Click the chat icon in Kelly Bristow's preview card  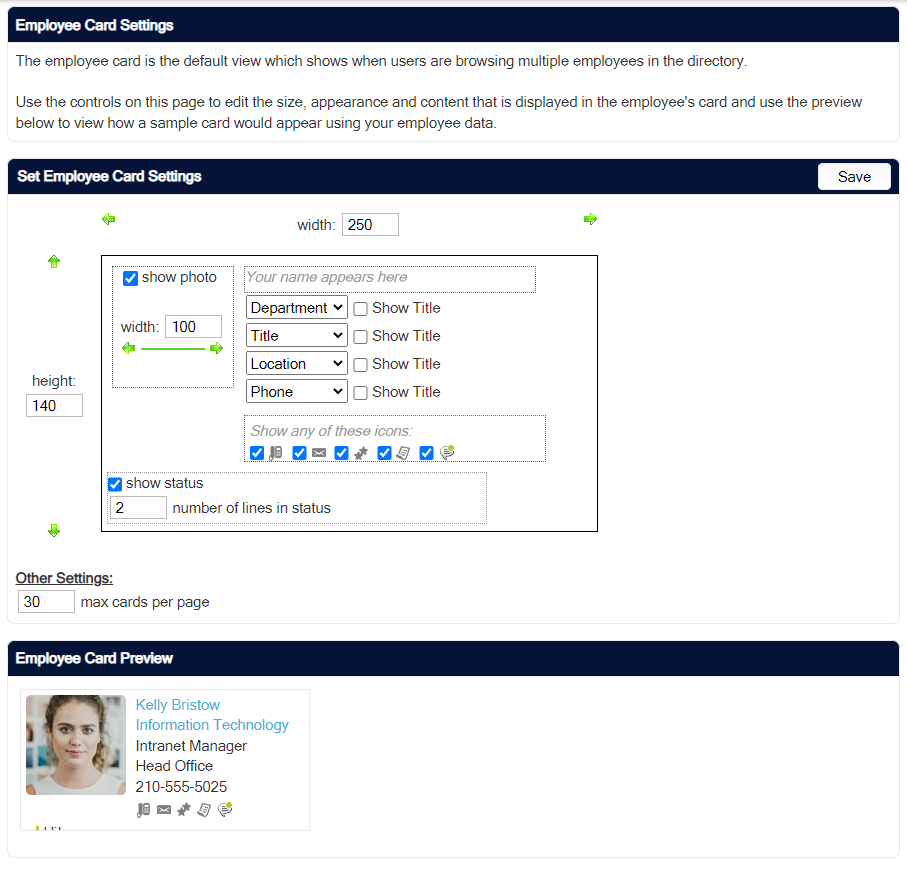[x=225, y=809]
